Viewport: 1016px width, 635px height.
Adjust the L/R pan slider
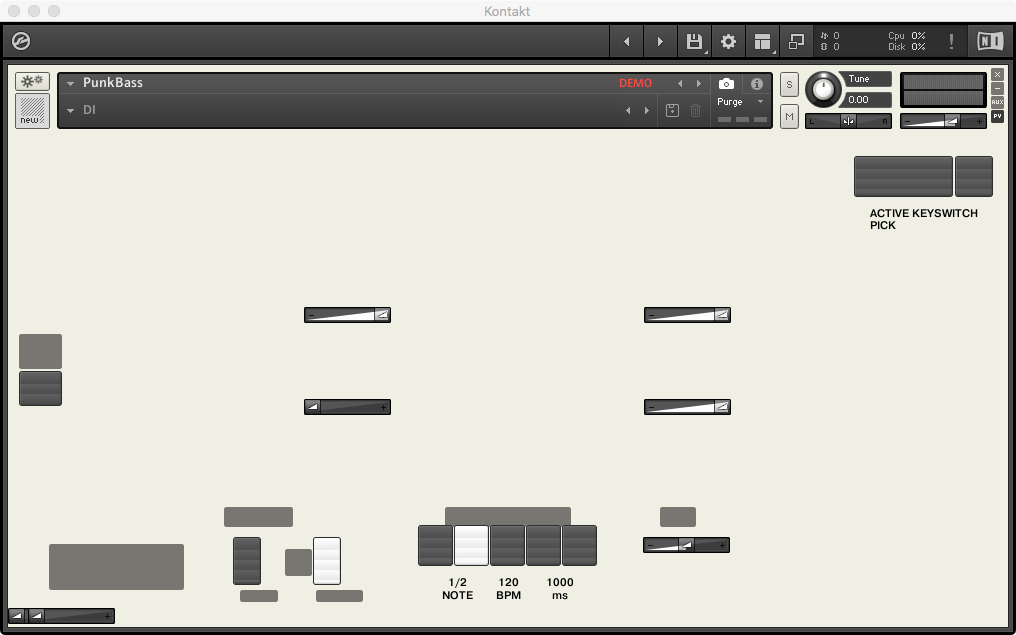pos(848,121)
